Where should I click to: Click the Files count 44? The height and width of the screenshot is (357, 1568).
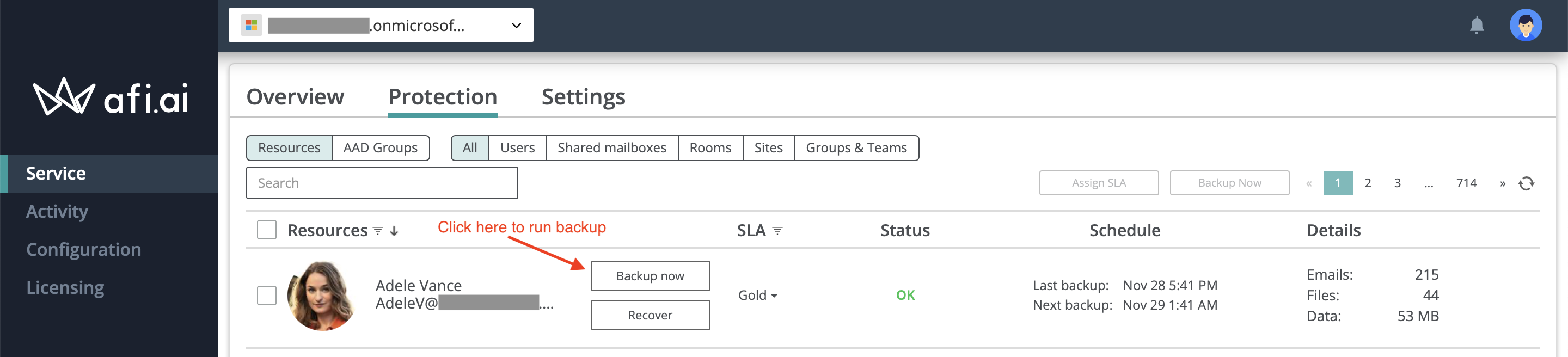point(1430,296)
